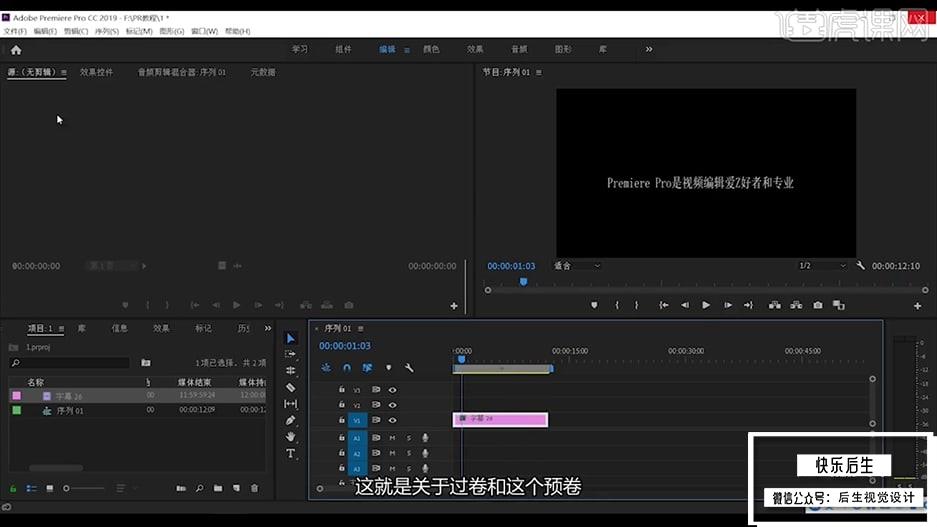The image size is (937, 527).
Task: Export a frame with the camera icon
Action: pyautogui.click(x=817, y=305)
